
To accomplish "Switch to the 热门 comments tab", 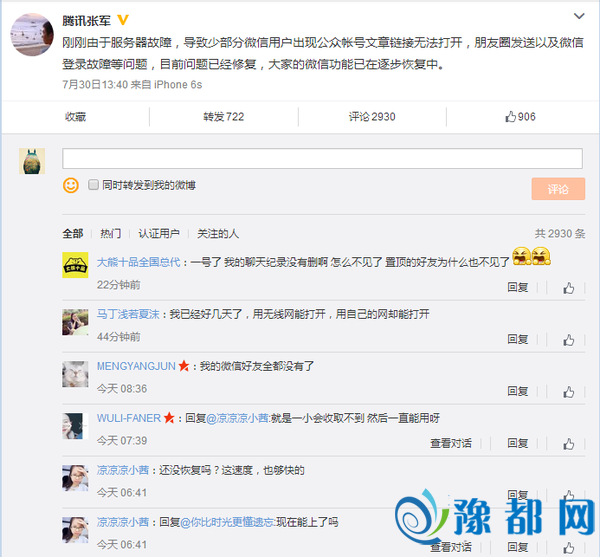I will [x=111, y=234].
